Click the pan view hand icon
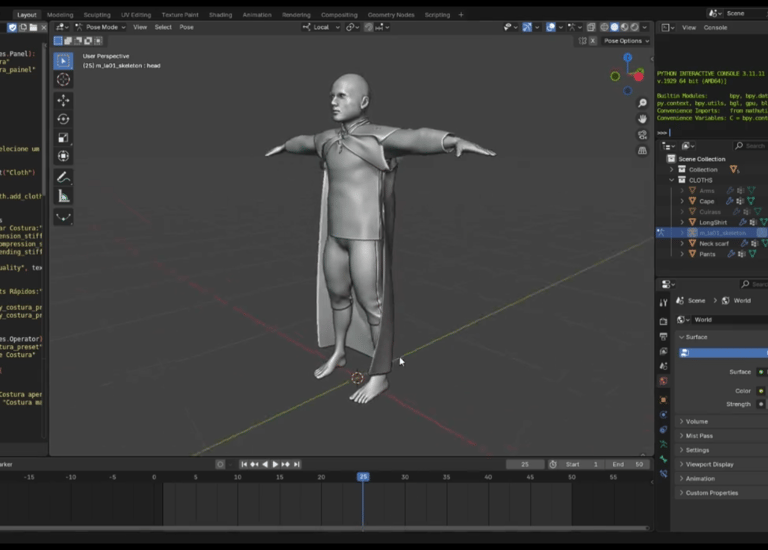Viewport: 768px width, 550px height. [x=642, y=118]
